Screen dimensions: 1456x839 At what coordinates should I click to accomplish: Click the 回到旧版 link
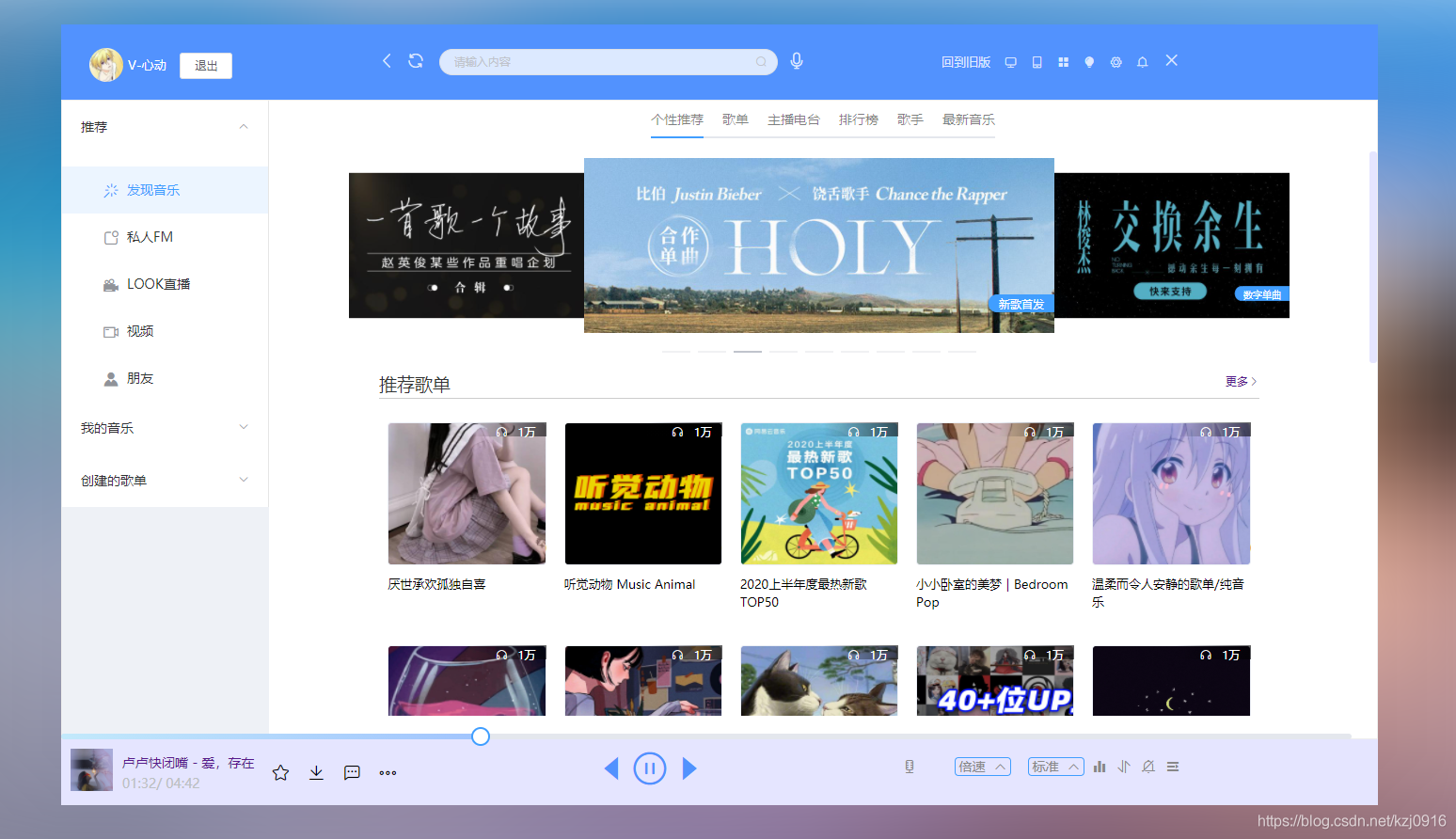[x=966, y=62]
